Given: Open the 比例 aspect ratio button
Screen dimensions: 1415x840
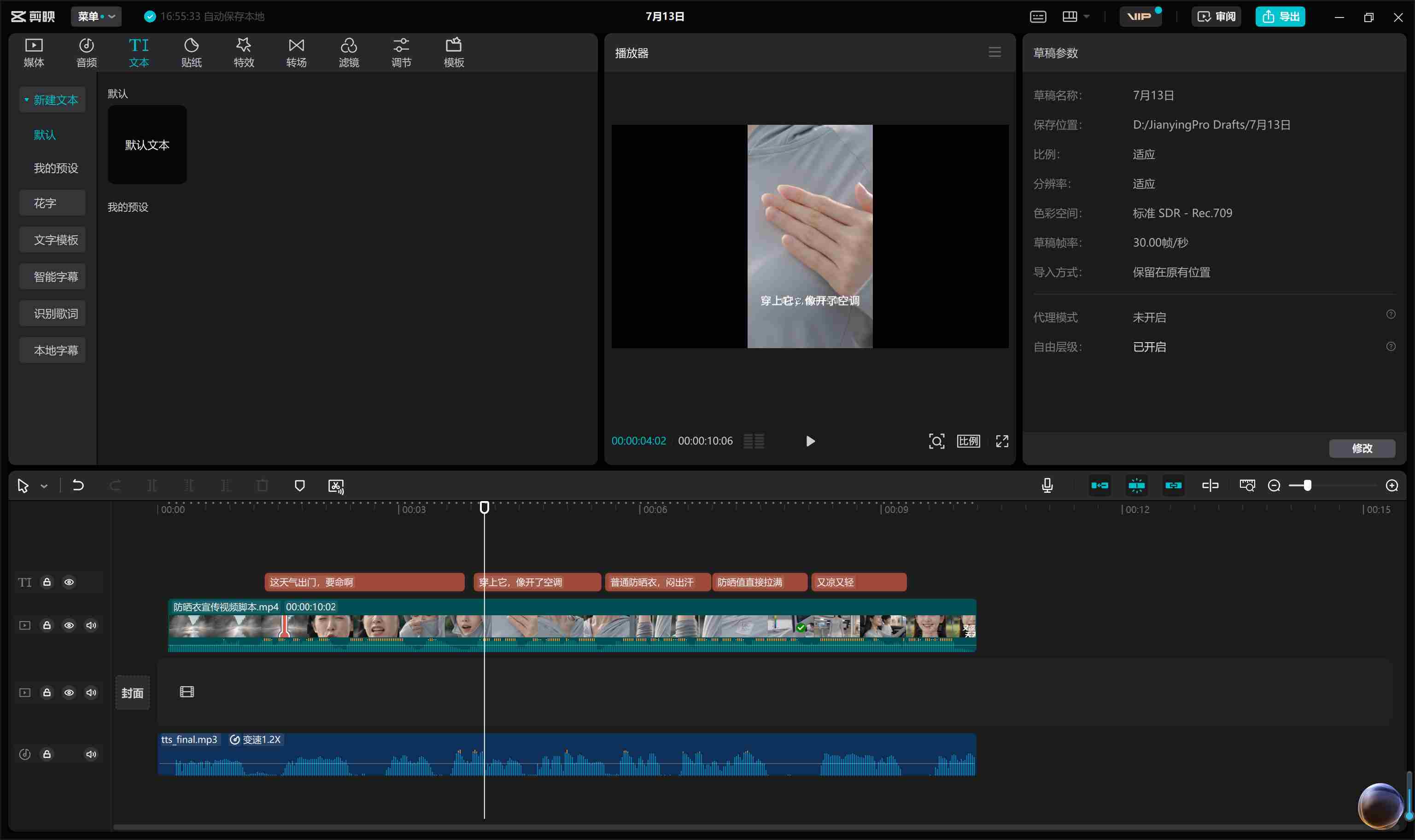Looking at the screenshot, I should 968,441.
